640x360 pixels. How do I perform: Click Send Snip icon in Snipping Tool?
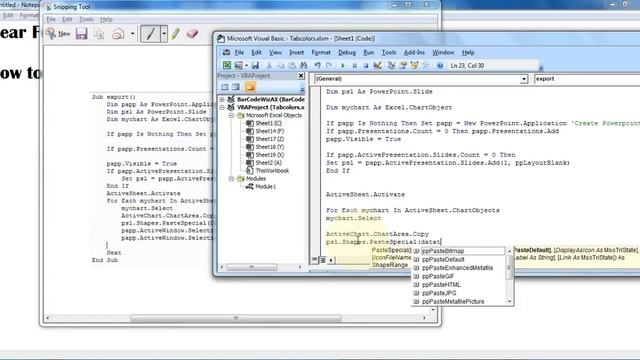[118, 34]
